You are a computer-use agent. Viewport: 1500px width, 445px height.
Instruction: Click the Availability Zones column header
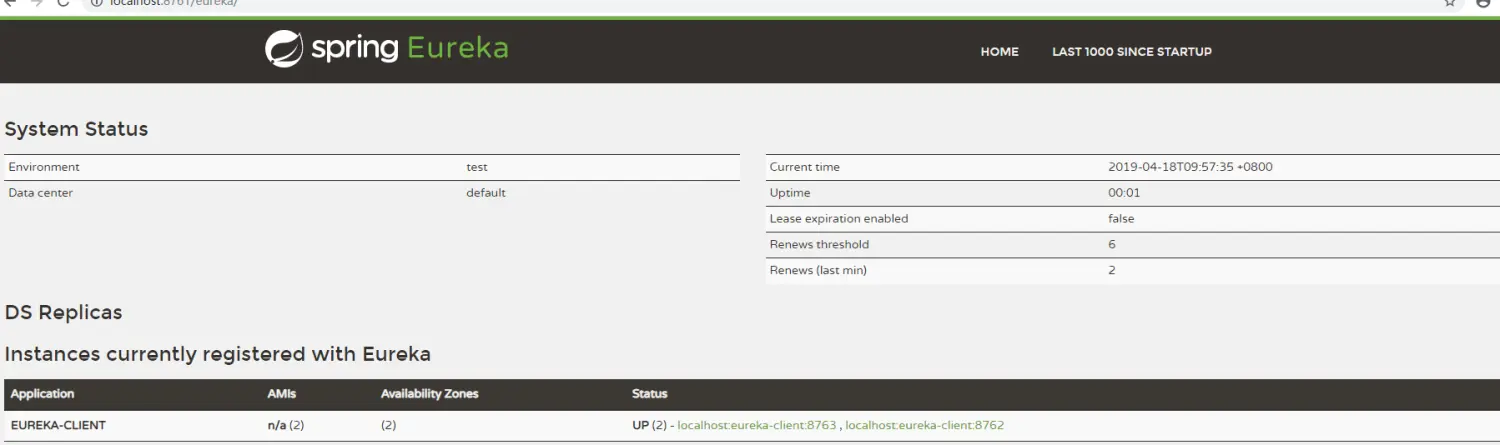tap(430, 394)
